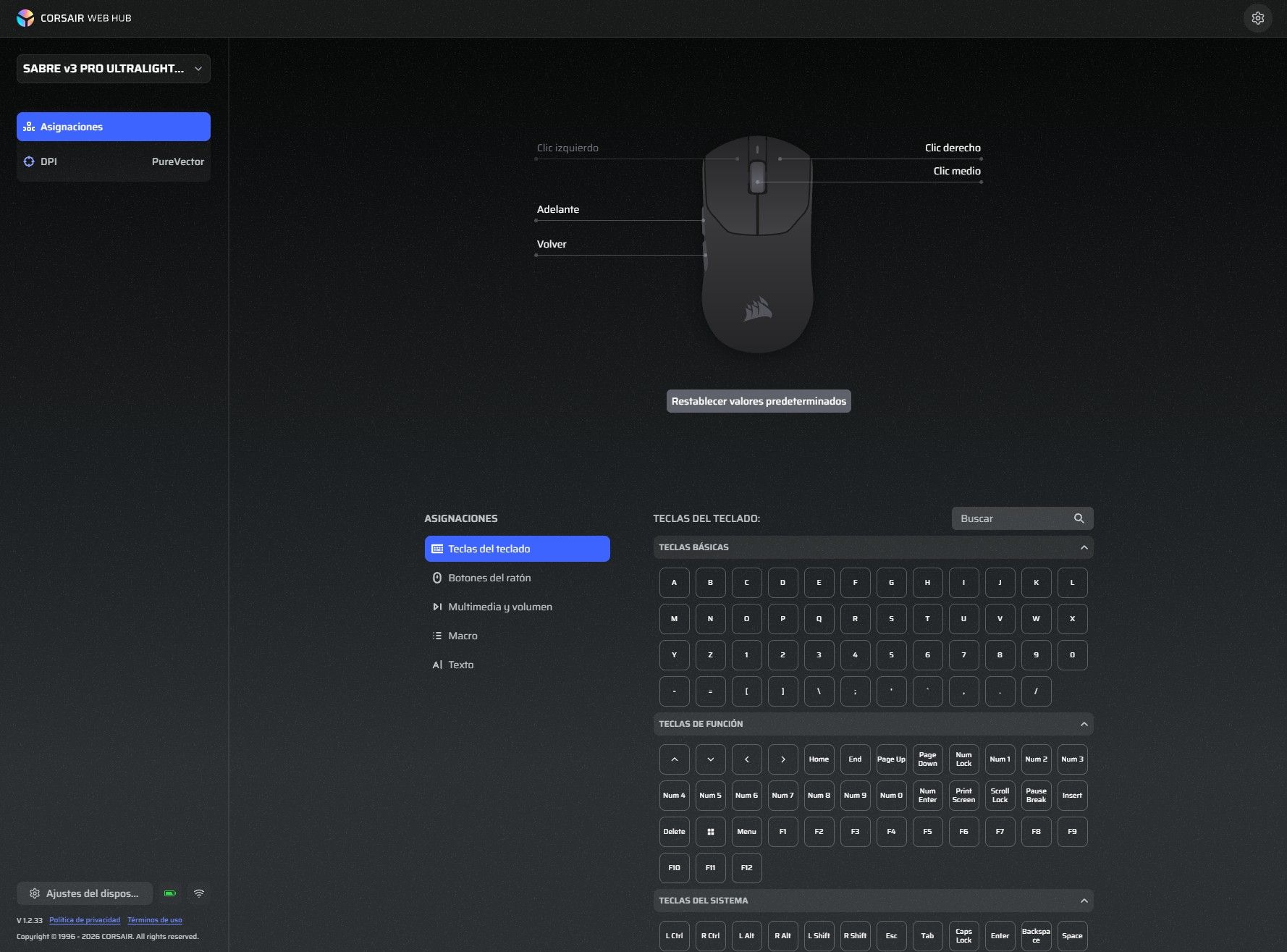Select the Macro assignment category
Image resolution: width=1287 pixels, height=952 pixels.
[517, 636]
